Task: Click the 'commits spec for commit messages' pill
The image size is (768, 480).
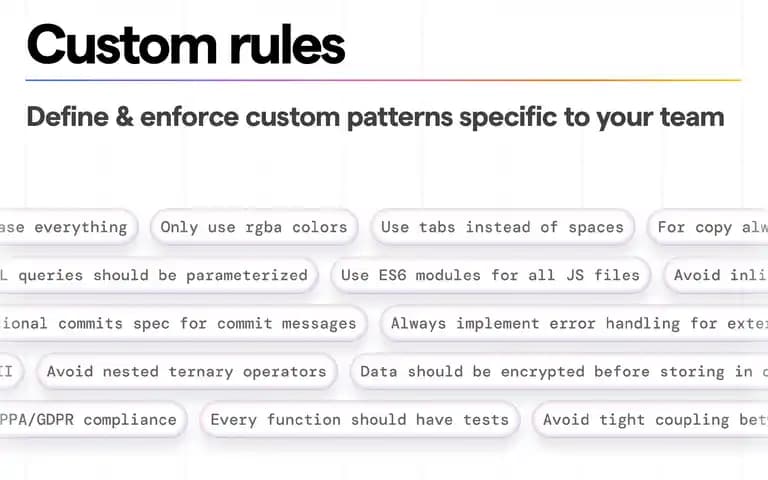Action: point(183,323)
